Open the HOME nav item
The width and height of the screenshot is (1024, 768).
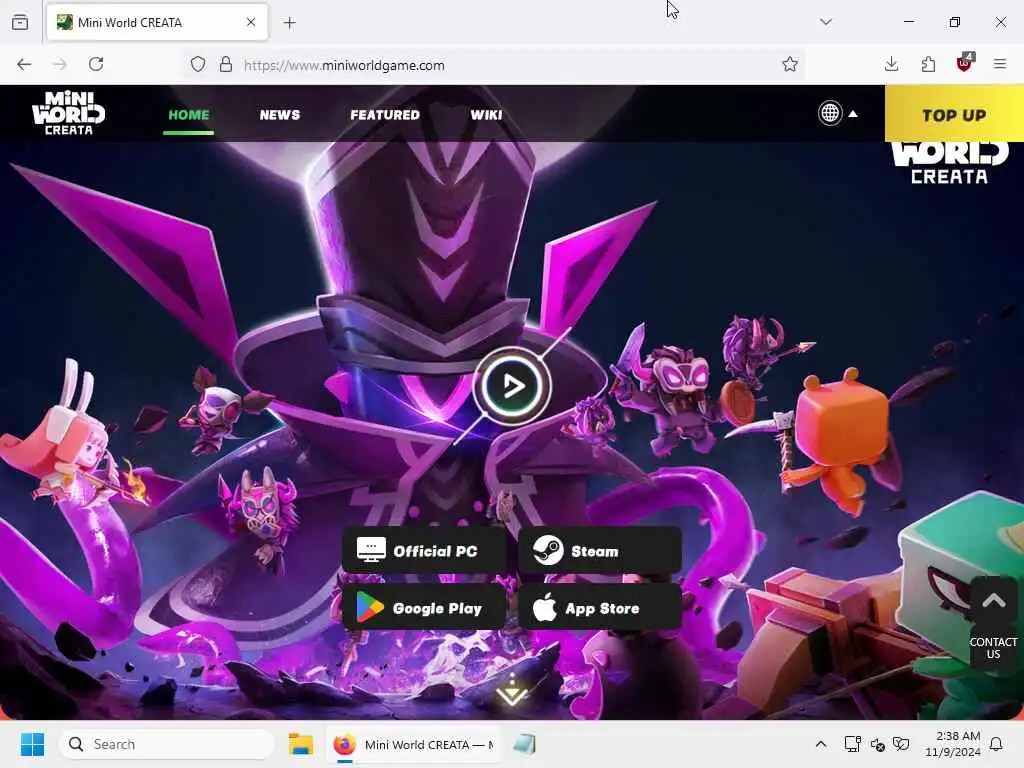pyautogui.click(x=189, y=115)
